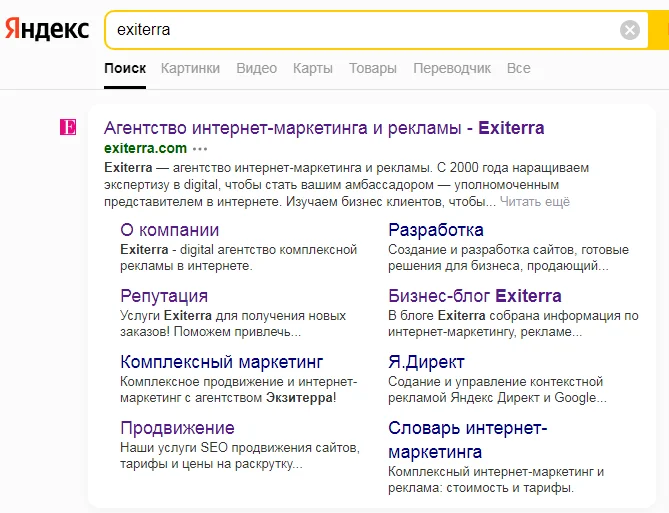The height and width of the screenshot is (513, 669).
Task: Click snippet text starting 'Exiterra — агентство интернет-маркетинга'
Action: click(x=346, y=184)
